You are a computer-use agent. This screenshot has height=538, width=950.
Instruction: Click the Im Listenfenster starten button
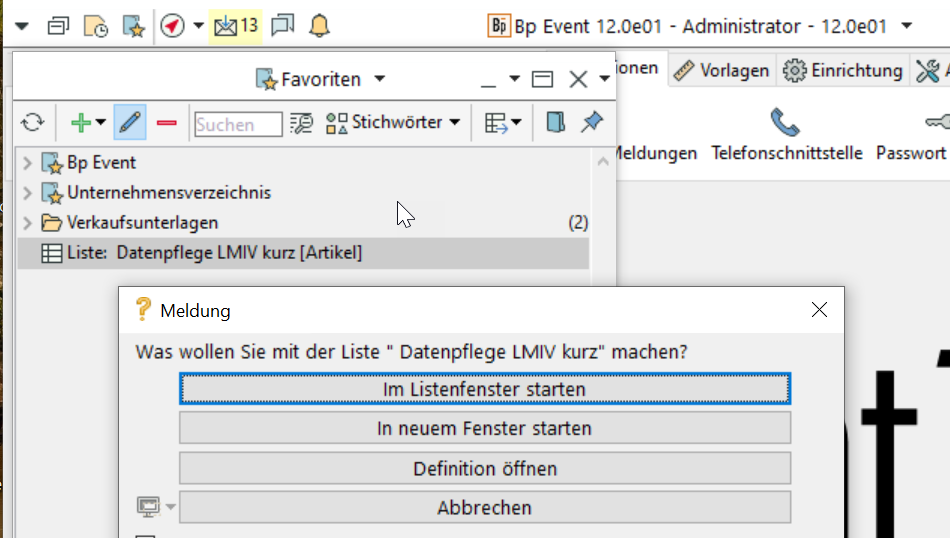tap(484, 389)
